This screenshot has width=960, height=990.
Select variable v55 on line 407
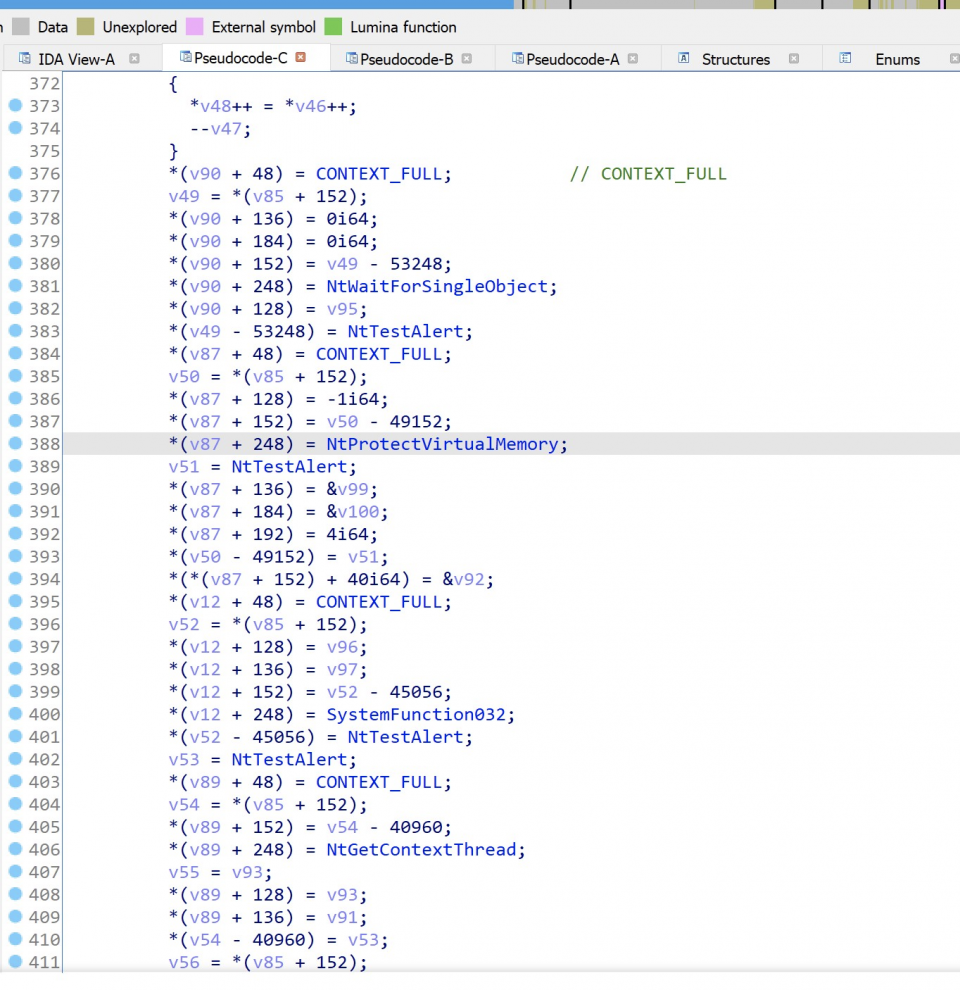[184, 873]
